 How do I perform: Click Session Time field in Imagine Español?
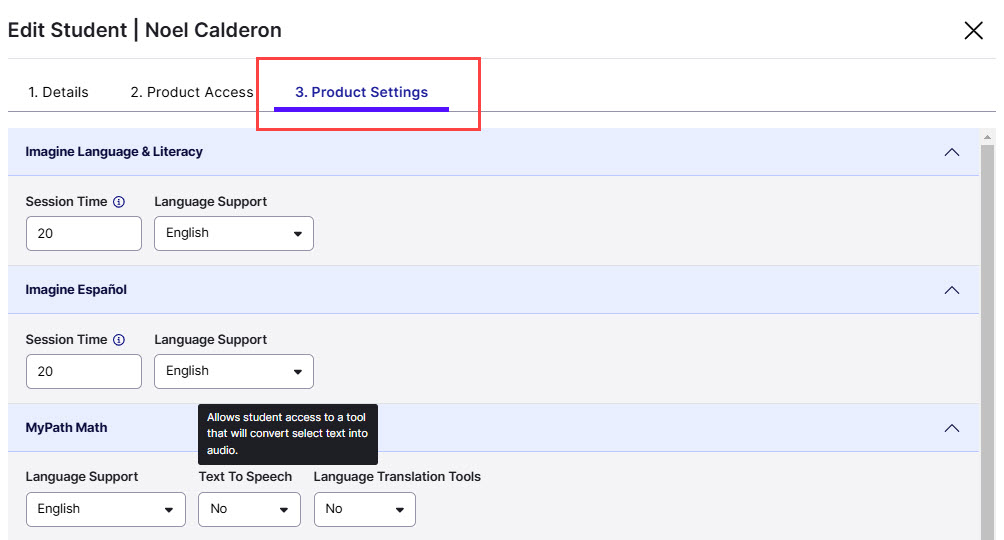tap(84, 371)
